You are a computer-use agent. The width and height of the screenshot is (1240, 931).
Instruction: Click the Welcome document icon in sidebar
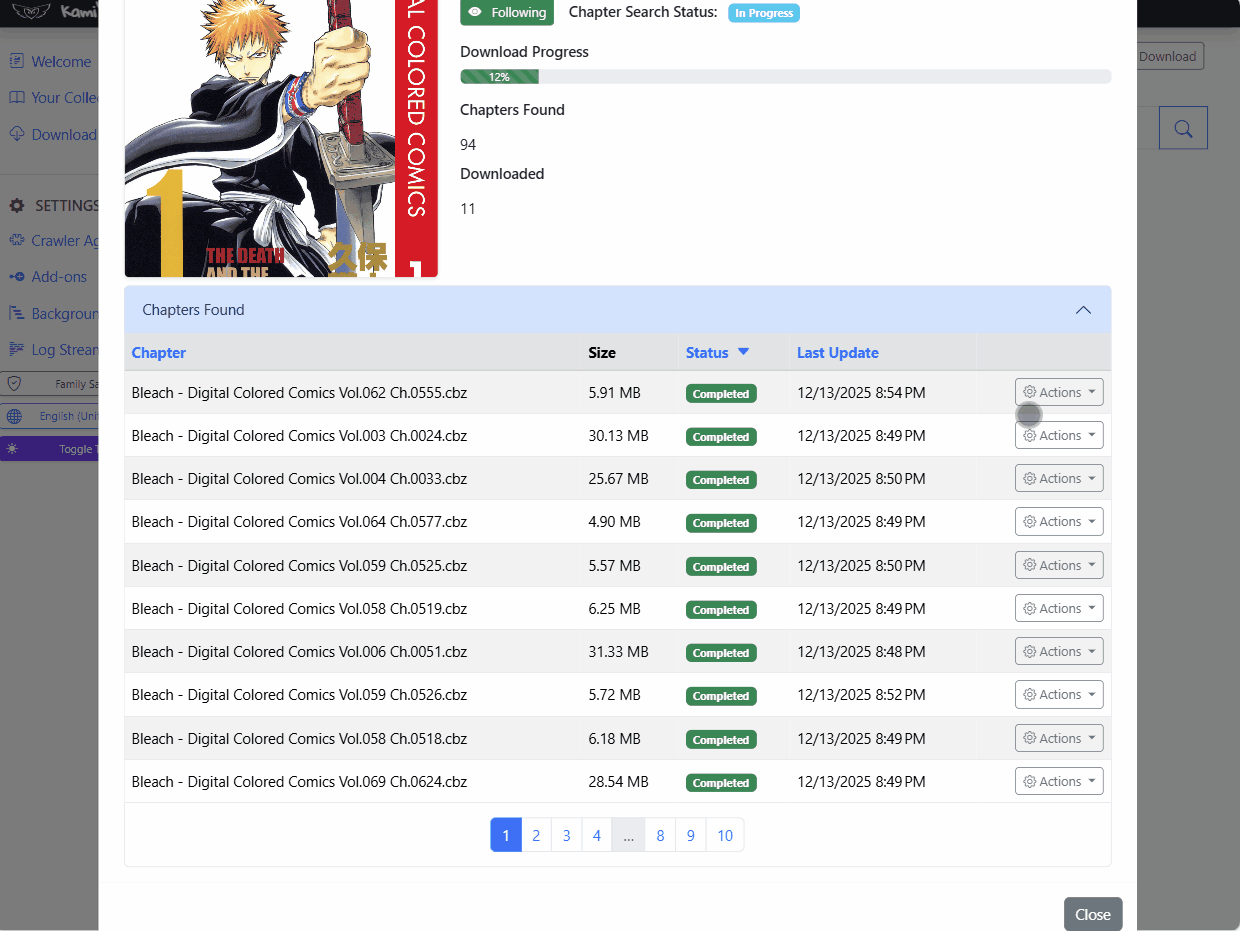[17, 61]
